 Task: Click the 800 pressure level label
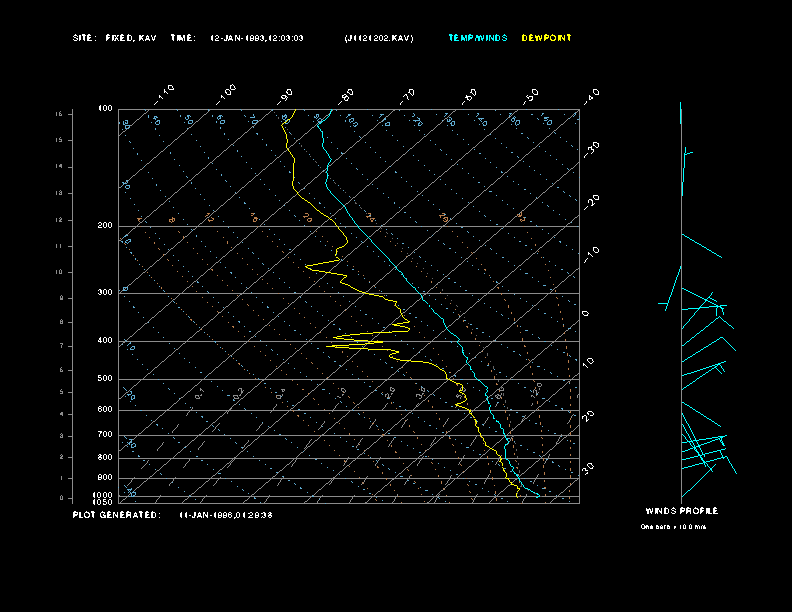105,457
